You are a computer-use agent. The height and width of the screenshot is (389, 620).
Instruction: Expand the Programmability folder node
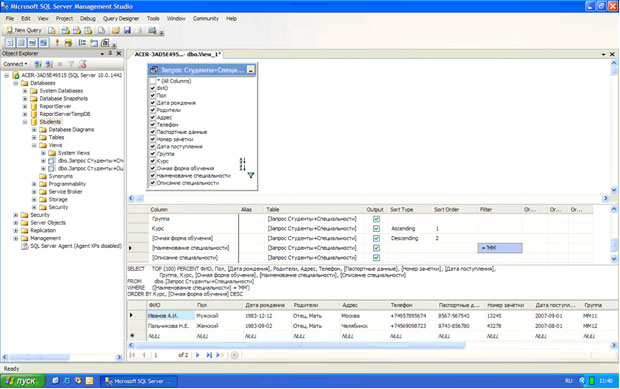pyautogui.click(x=34, y=184)
